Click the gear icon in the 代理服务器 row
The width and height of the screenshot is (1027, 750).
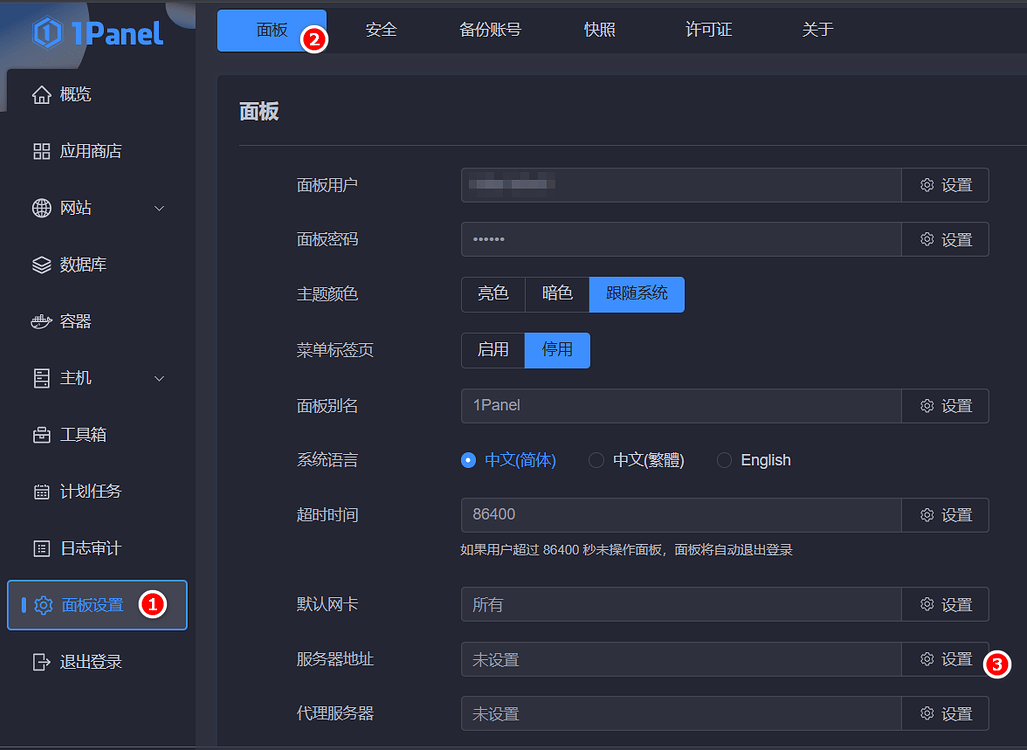click(927, 714)
